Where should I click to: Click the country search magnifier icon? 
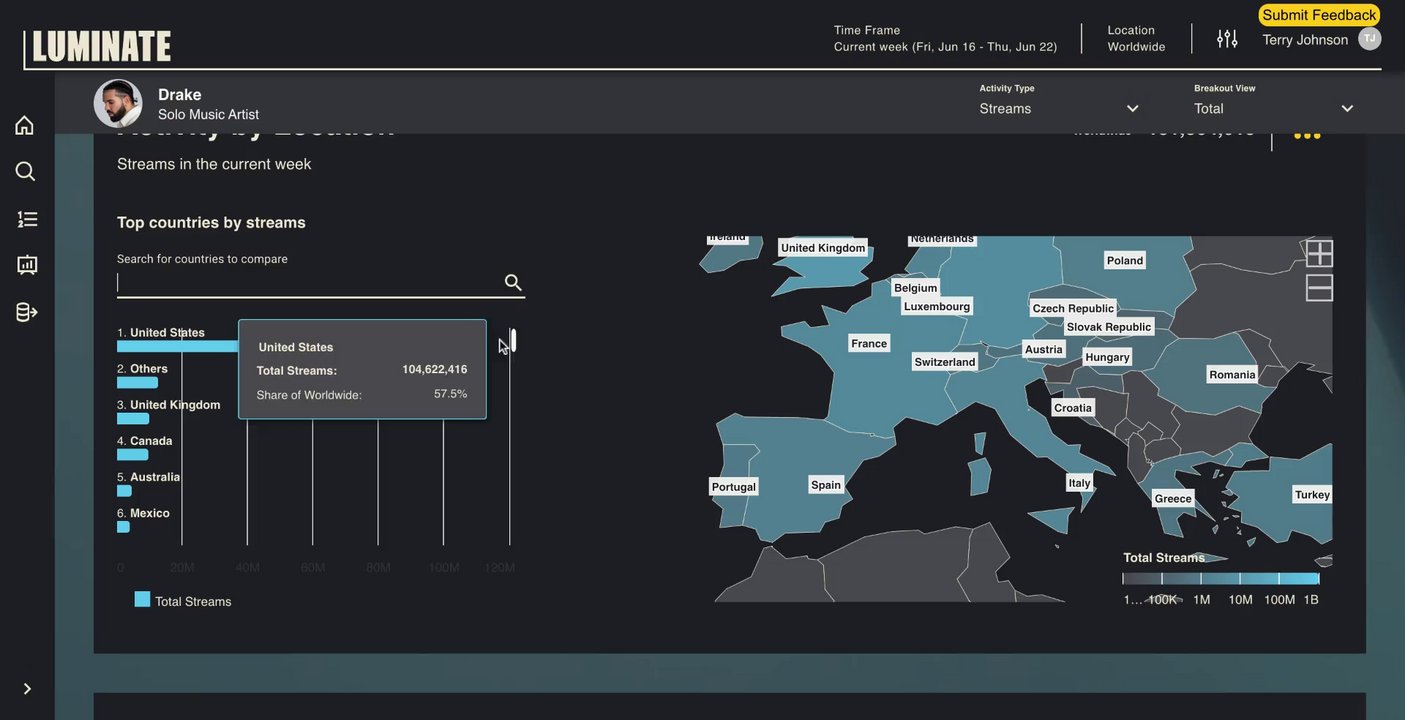(x=513, y=283)
